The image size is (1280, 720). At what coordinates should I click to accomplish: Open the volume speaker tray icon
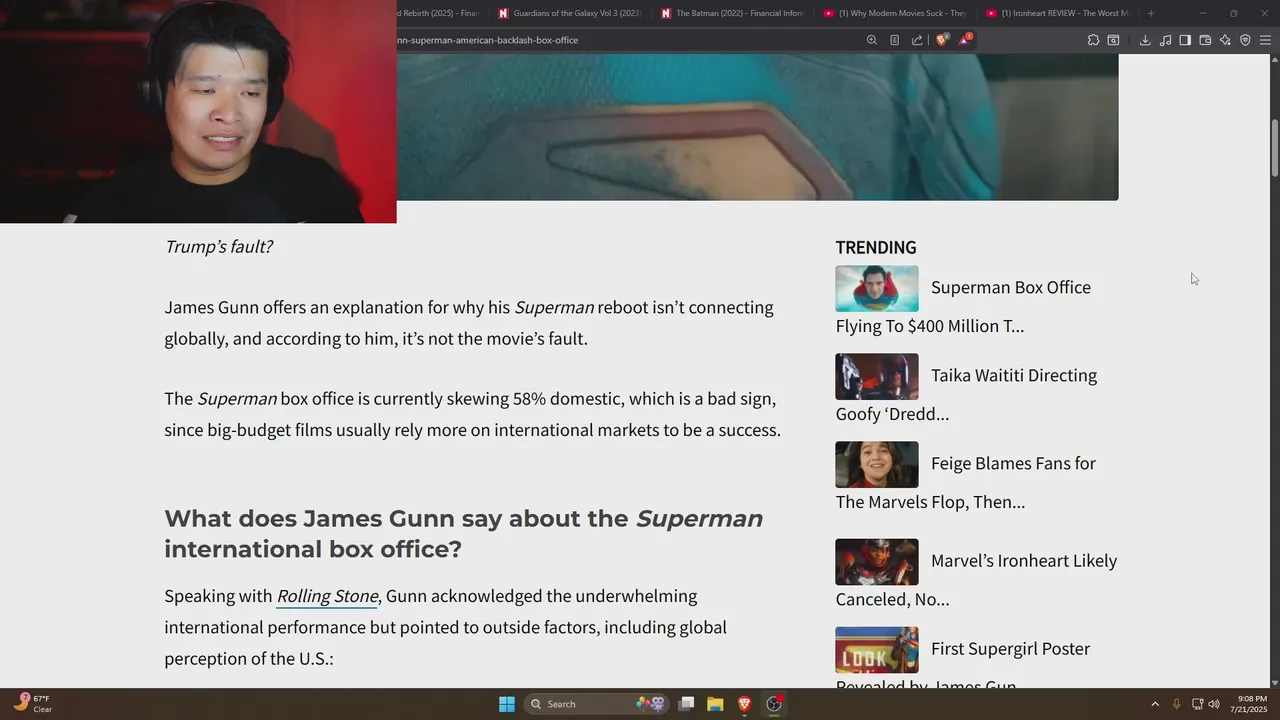1214,704
